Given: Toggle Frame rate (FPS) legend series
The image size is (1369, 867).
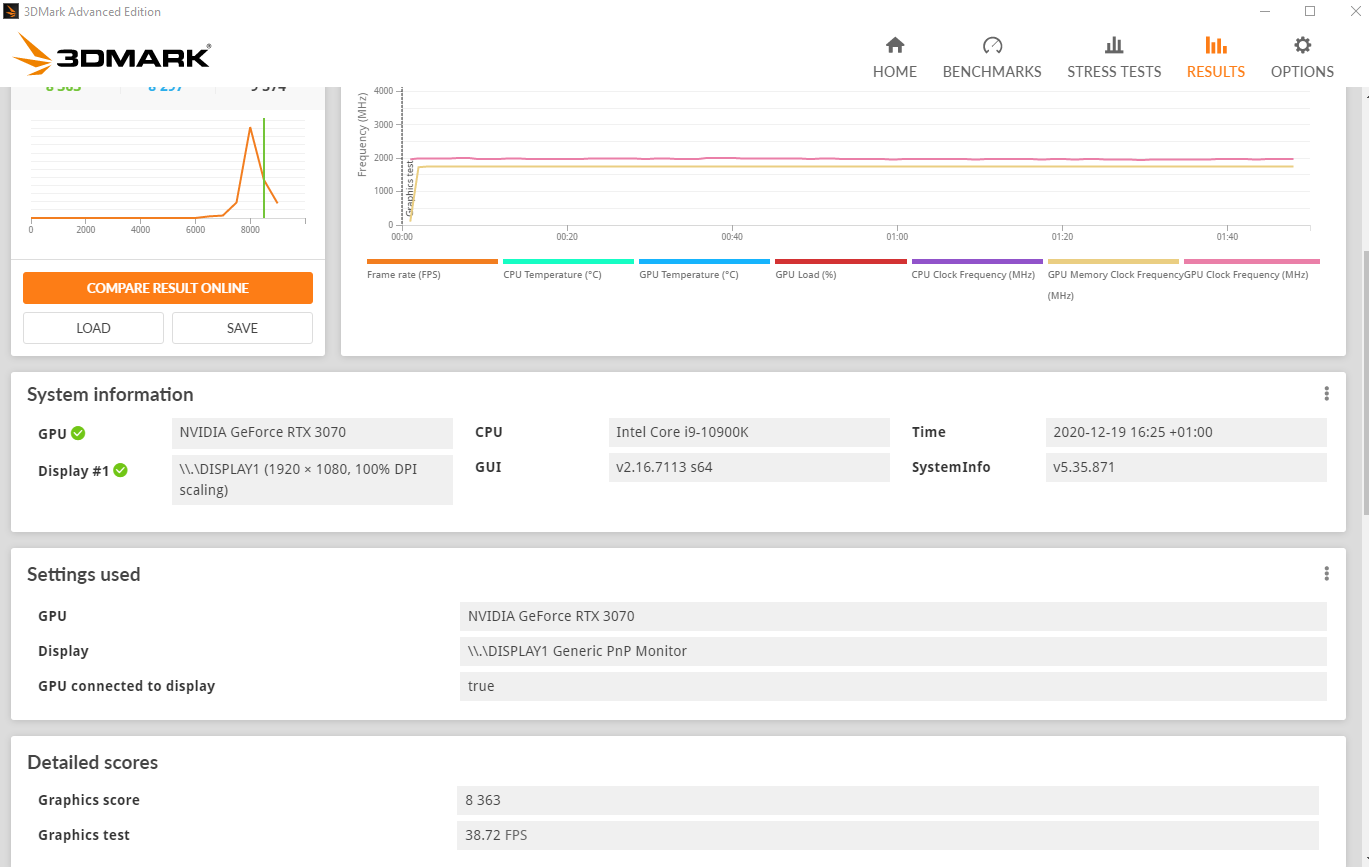Looking at the screenshot, I should click(403, 274).
